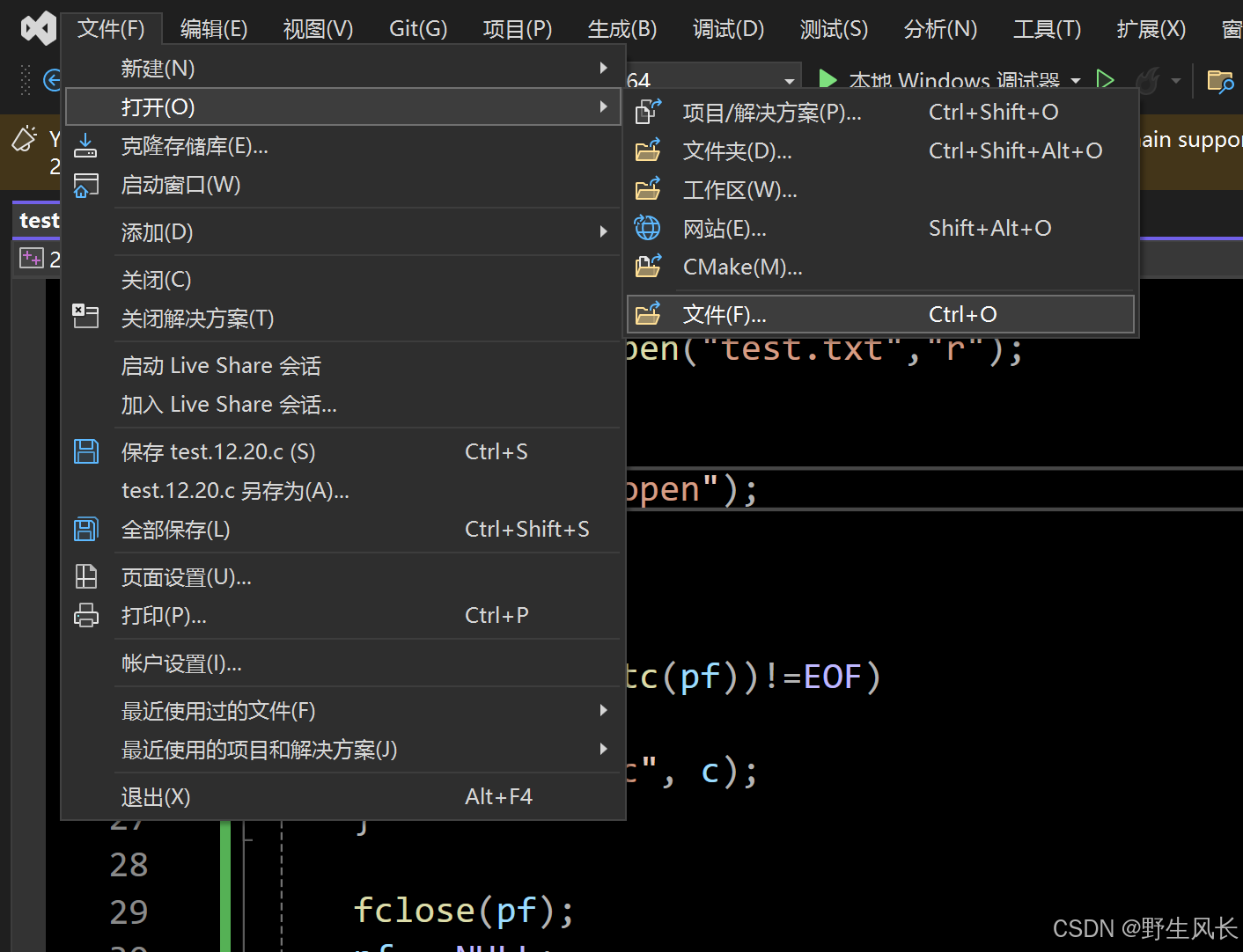Screen dimensions: 1243x952
Task: Open the 文件(F) menu
Action: click(x=111, y=29)
